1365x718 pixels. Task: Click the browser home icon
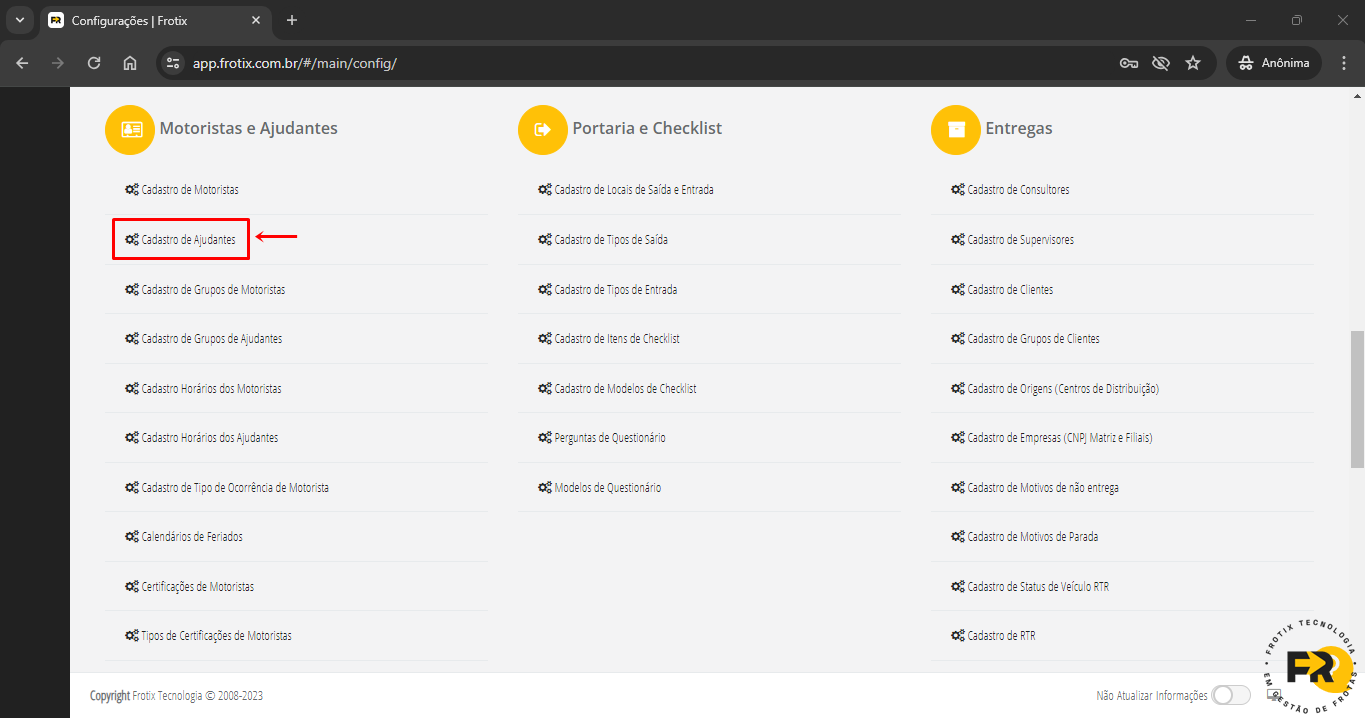[x=130, y=63]
